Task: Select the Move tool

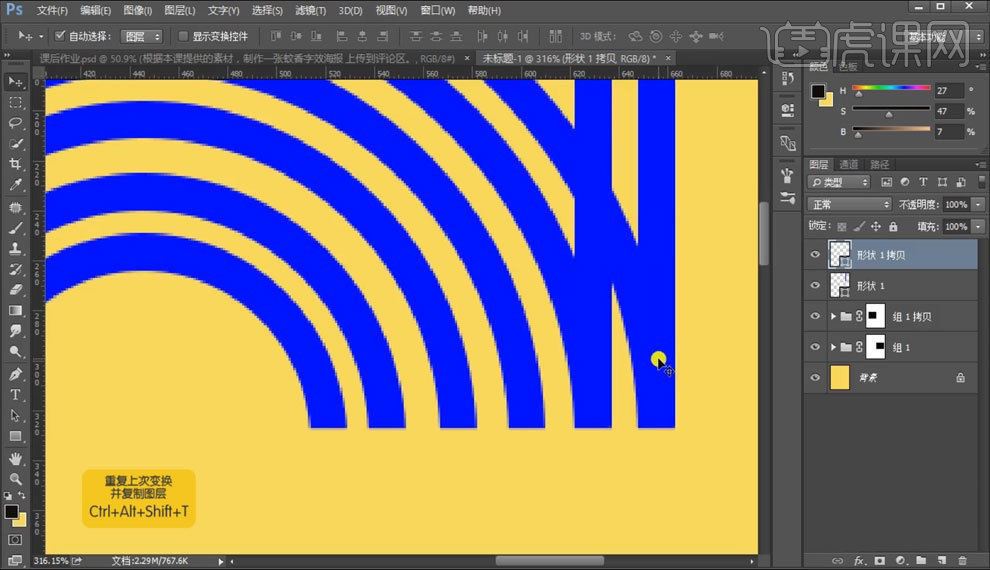Action: coord(15,82)
